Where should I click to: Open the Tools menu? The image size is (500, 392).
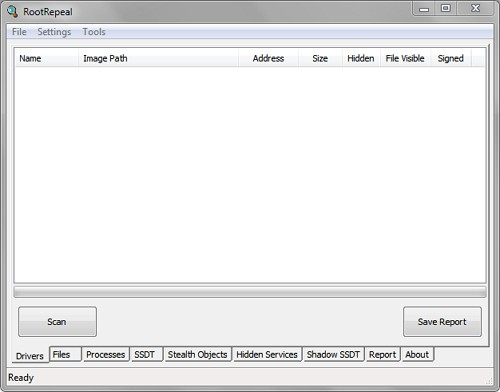(94, 32)
